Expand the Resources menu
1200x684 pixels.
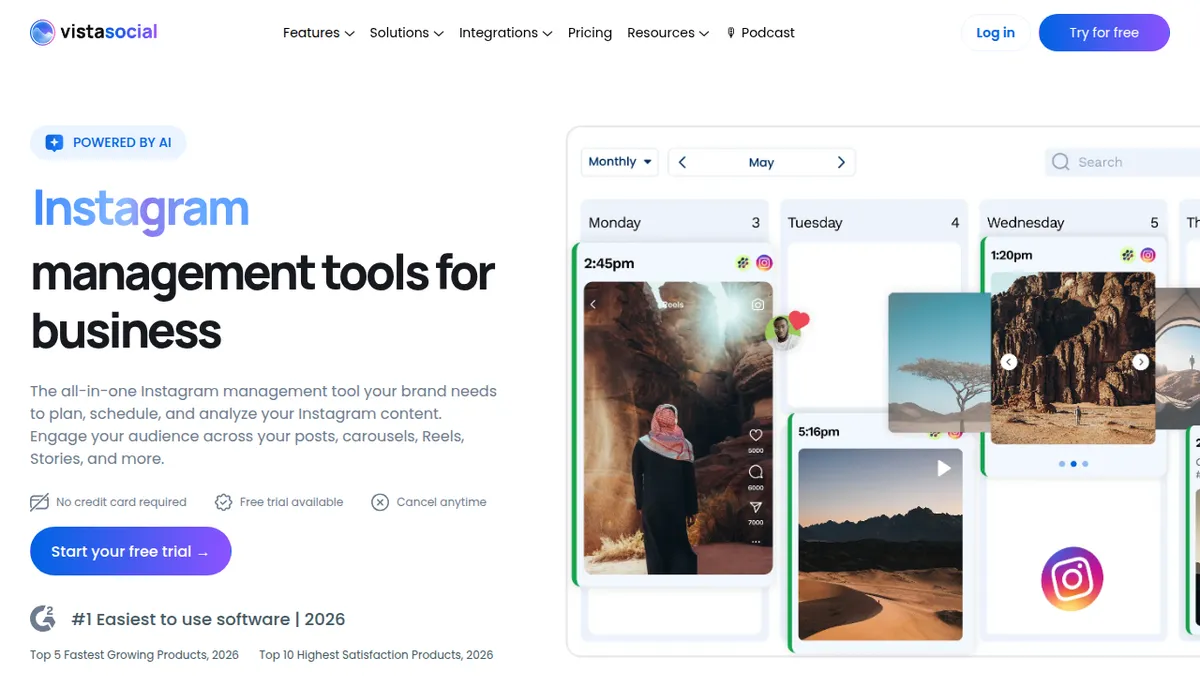click(x=668, y=33)
